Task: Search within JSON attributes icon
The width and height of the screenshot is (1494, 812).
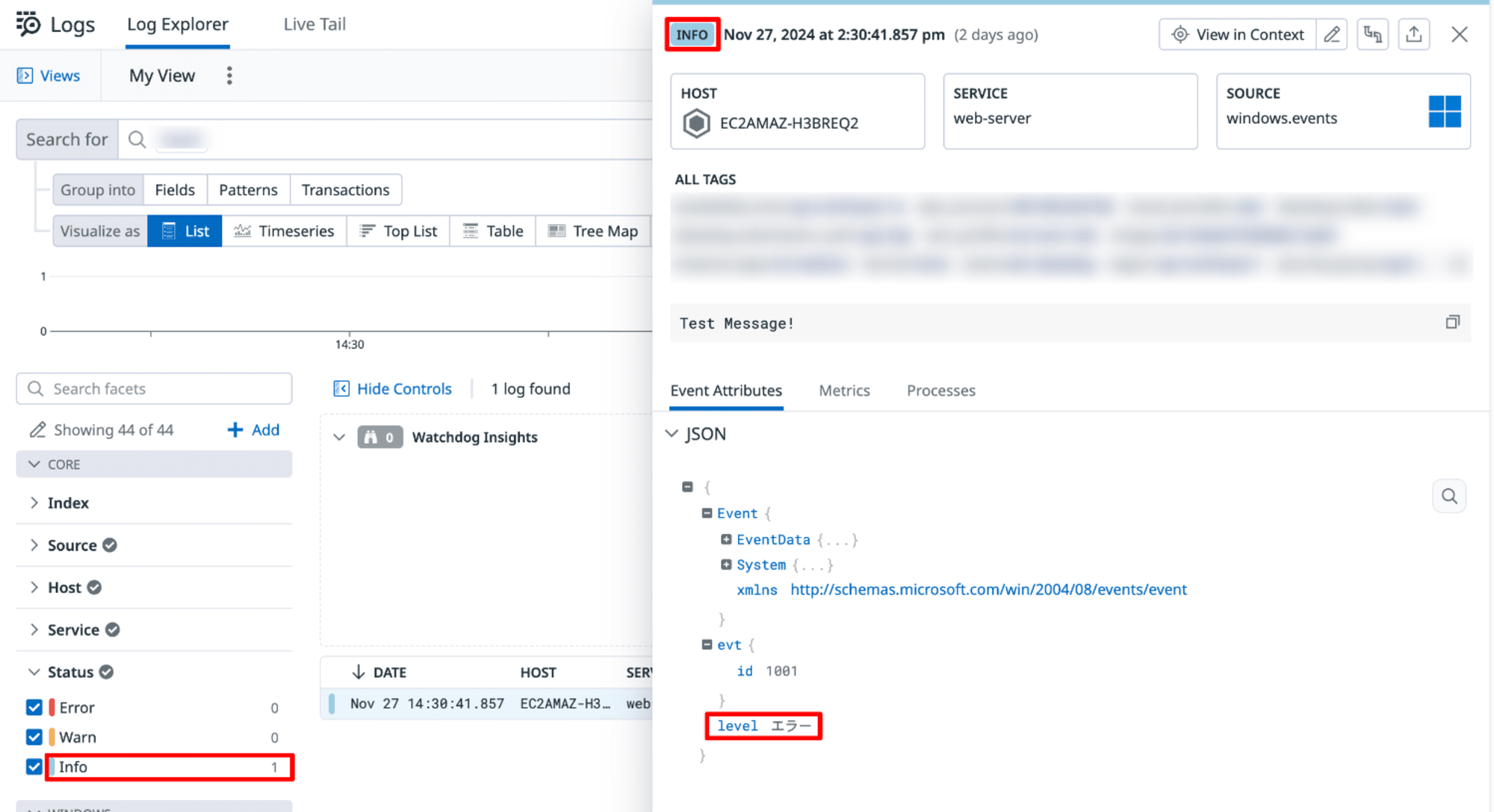Action: point(1449,496)
